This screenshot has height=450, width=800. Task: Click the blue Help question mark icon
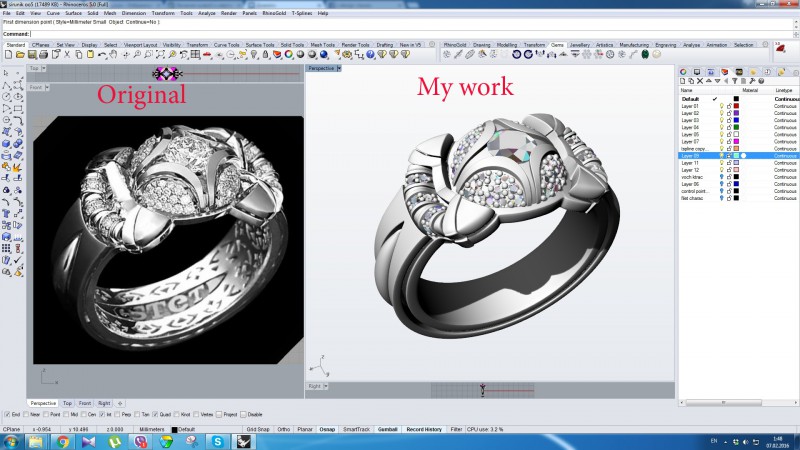coord(370,54)
